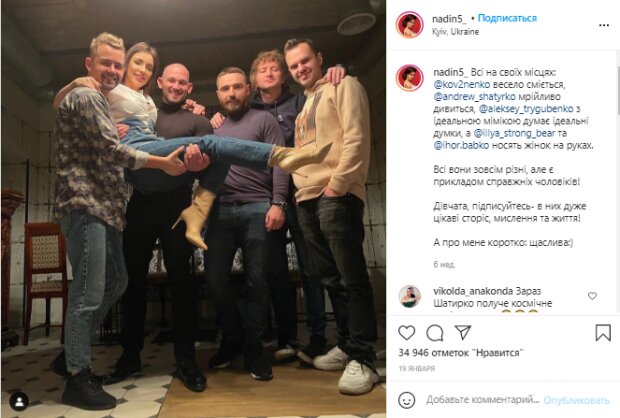Image resolution: width=620 pixels, height=418 pixels.
Task: Open the Kyiv, Ukraine location link
Action: click(x=455, y=32)
